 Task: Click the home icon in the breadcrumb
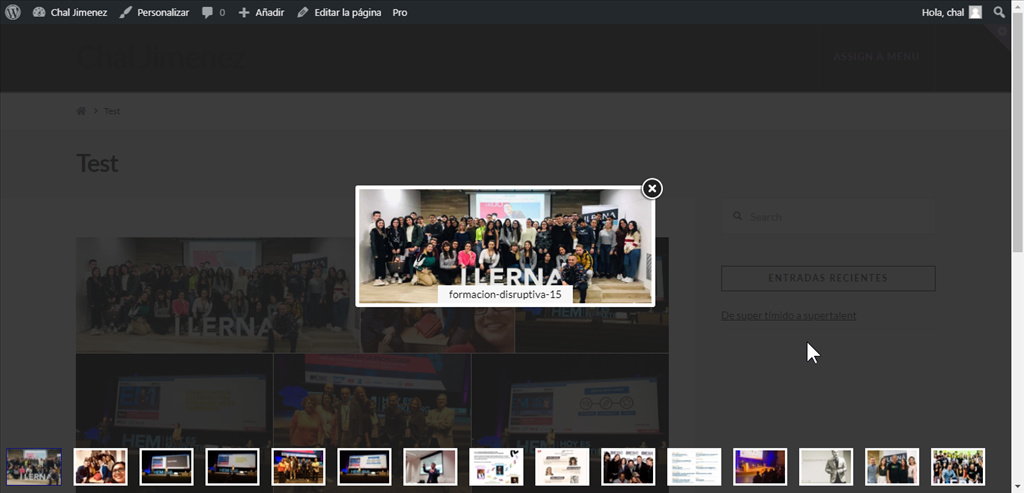pyautogui.click(x=81, y=111)
